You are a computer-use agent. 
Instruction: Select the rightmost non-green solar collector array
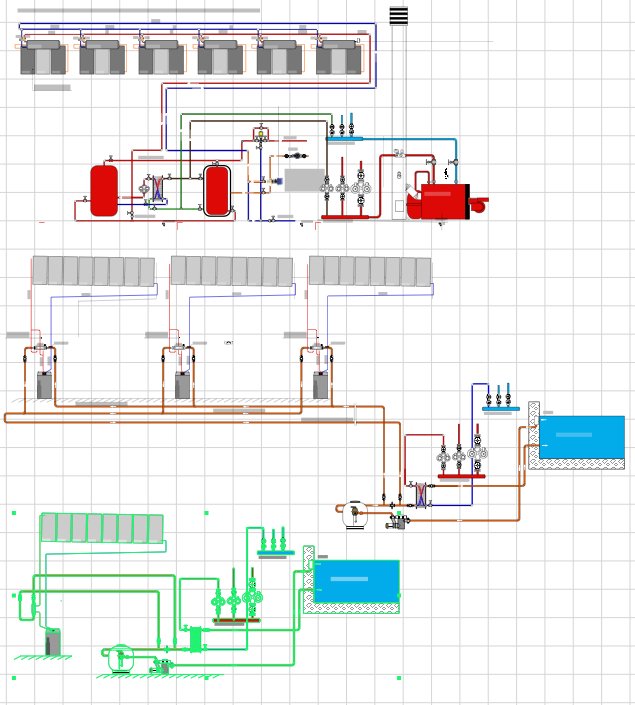(370, 271)
